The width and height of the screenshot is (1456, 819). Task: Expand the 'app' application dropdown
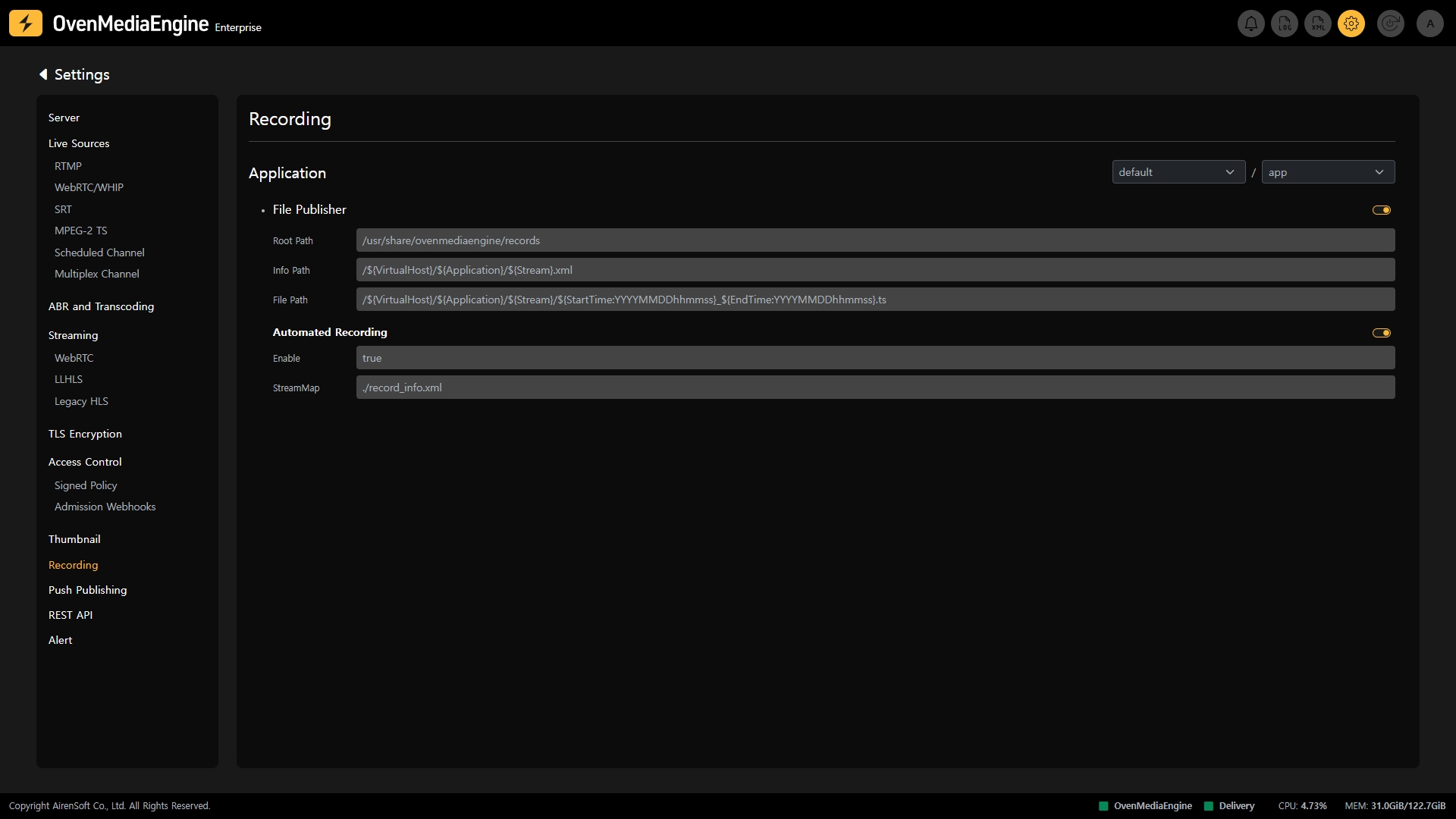click(x=1327, y=172)
